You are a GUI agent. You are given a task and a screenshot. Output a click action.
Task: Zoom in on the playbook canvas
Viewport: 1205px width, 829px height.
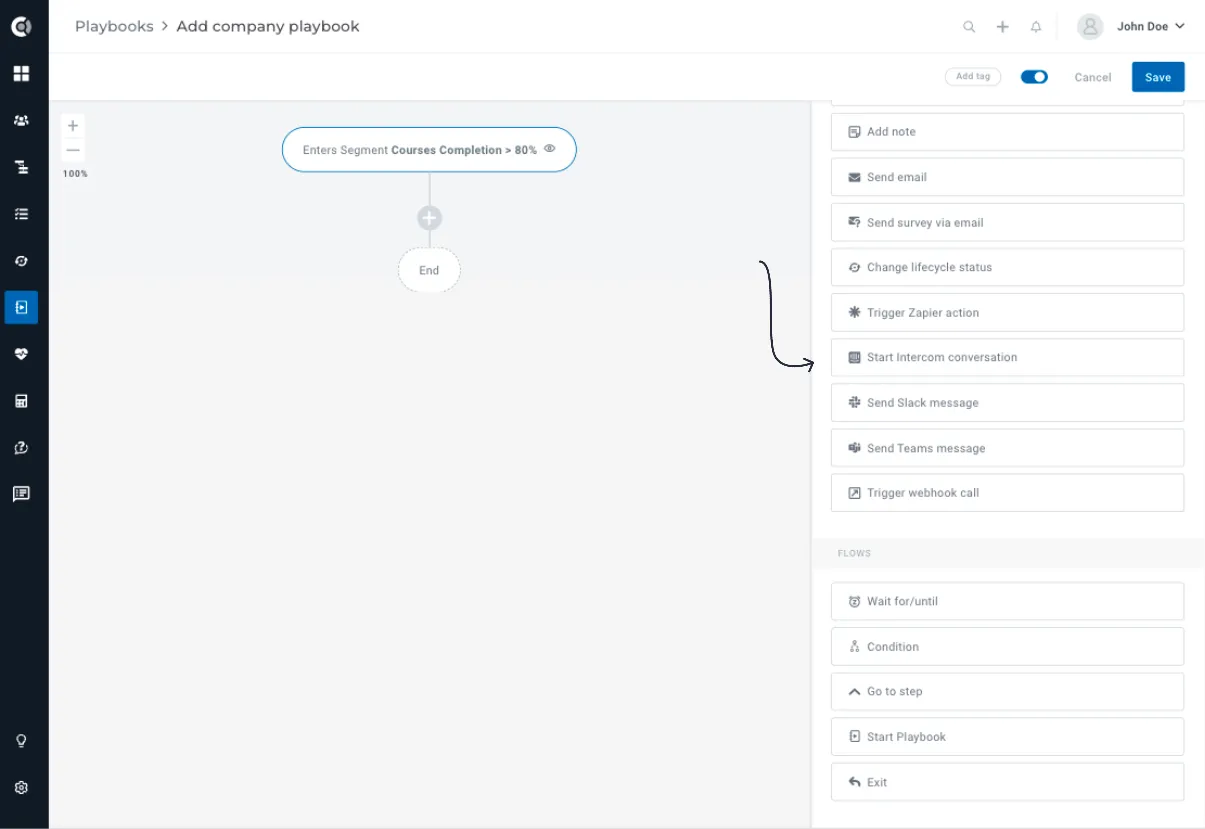click(x=73, y=126)
